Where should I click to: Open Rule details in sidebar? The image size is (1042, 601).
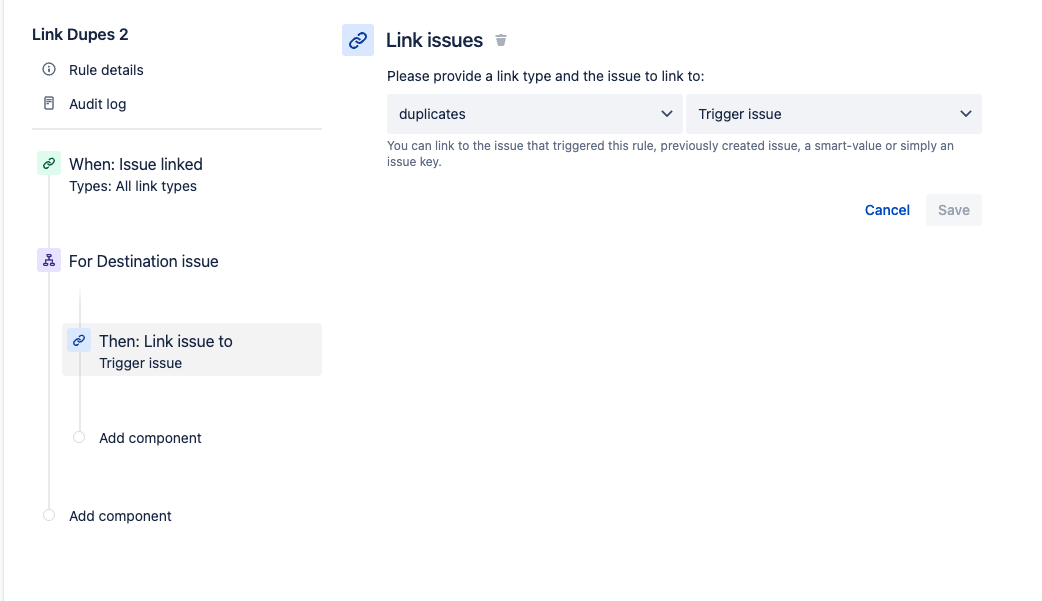106,70
